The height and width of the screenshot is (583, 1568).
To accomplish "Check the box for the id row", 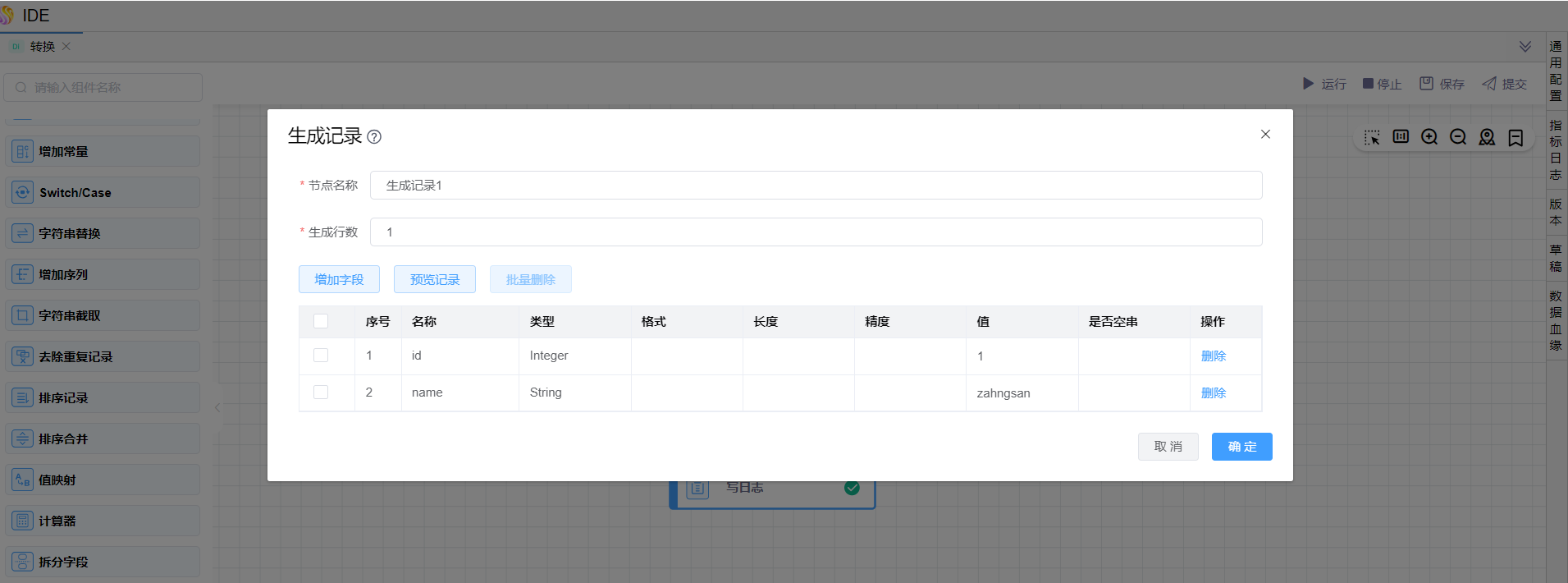I will coord(321,356).
